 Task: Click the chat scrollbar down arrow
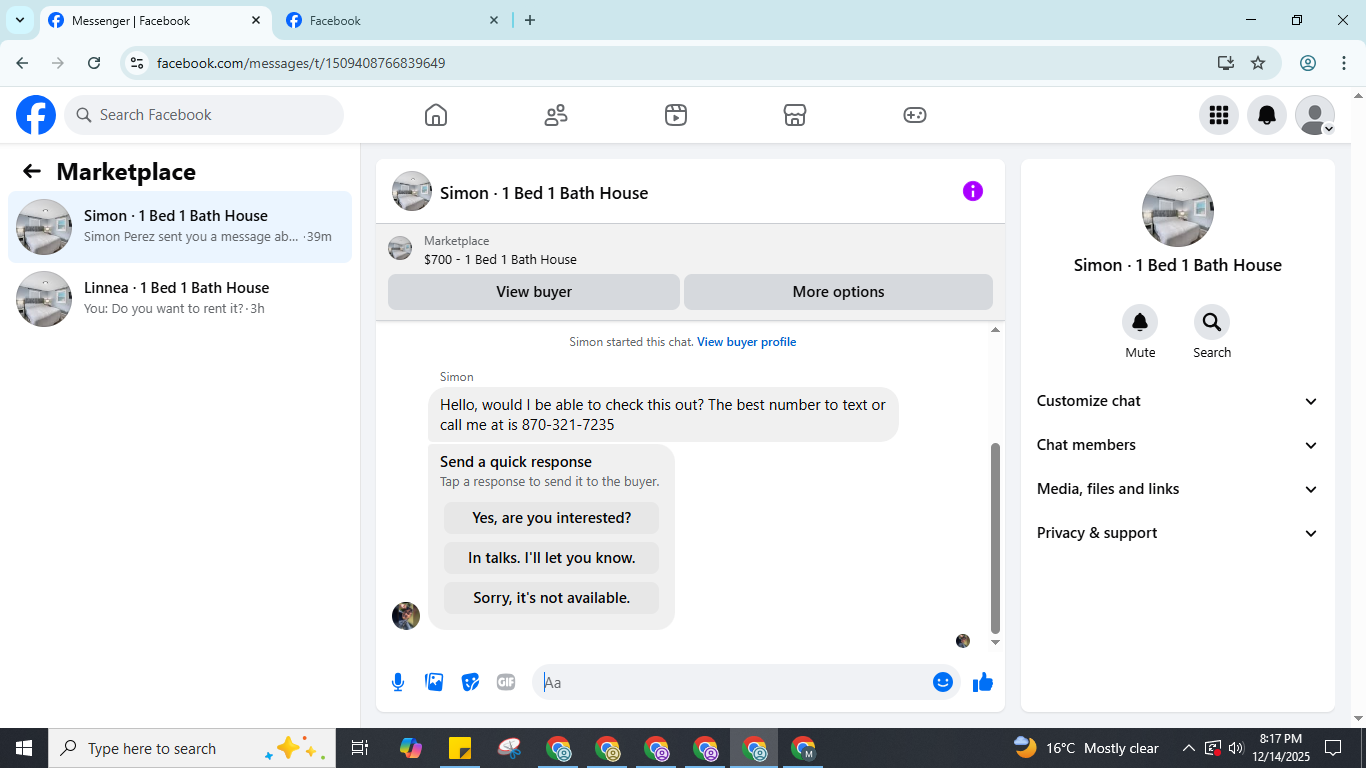click(995, 642)
